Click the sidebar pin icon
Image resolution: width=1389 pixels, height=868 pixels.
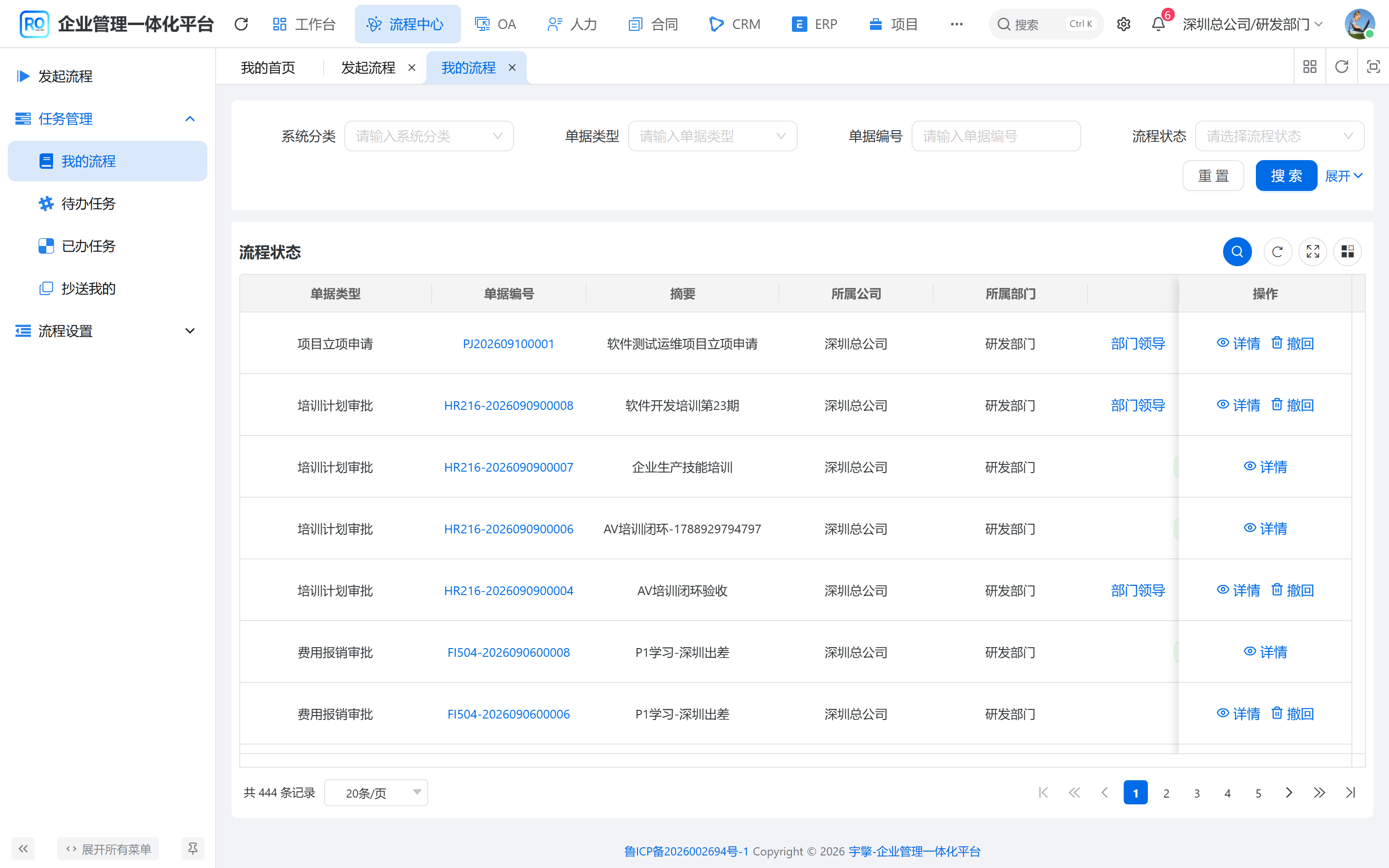[193, 849]
